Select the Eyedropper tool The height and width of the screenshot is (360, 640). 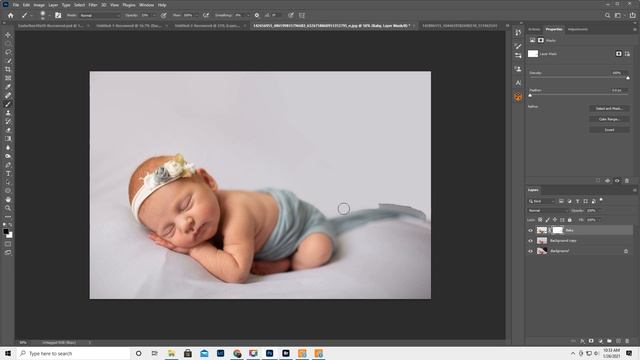(8, 87)
